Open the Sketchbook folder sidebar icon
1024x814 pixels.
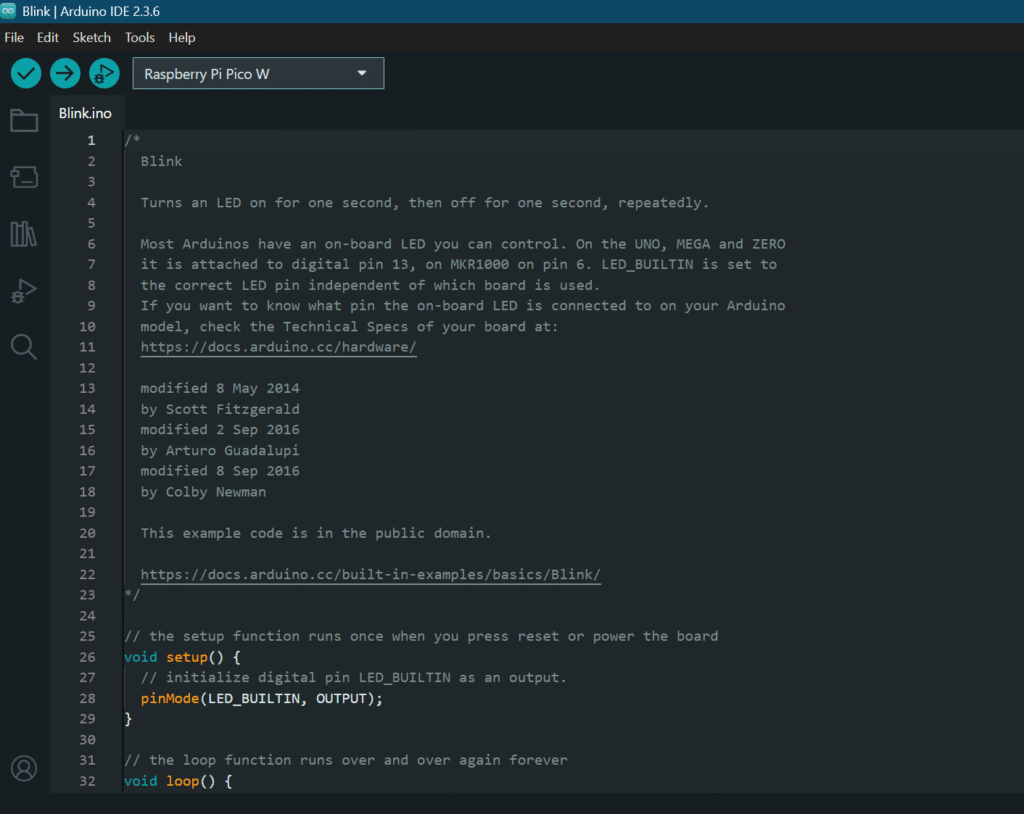coord(24,120)
